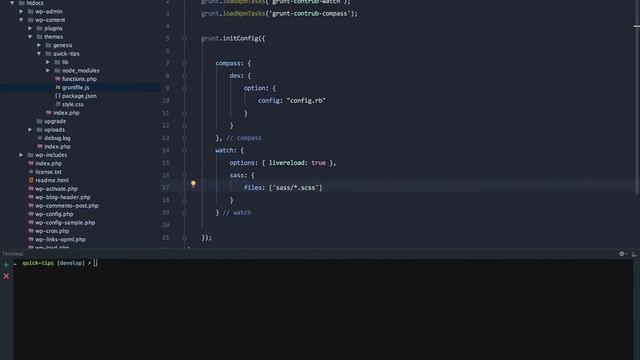Viewport: 640px width, 360px height.
Task: Expand the genesis folder arrow
Action: pyautogui.click(x=39, y=45)
